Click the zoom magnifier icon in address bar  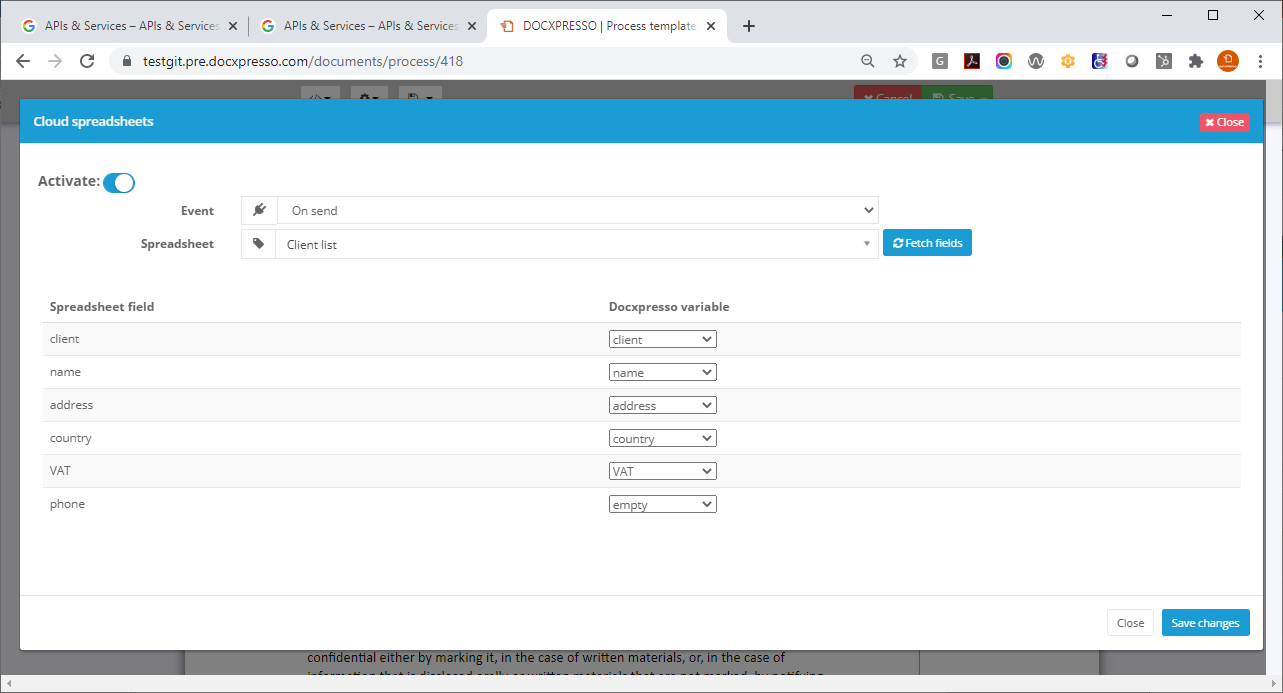(868, 61)
